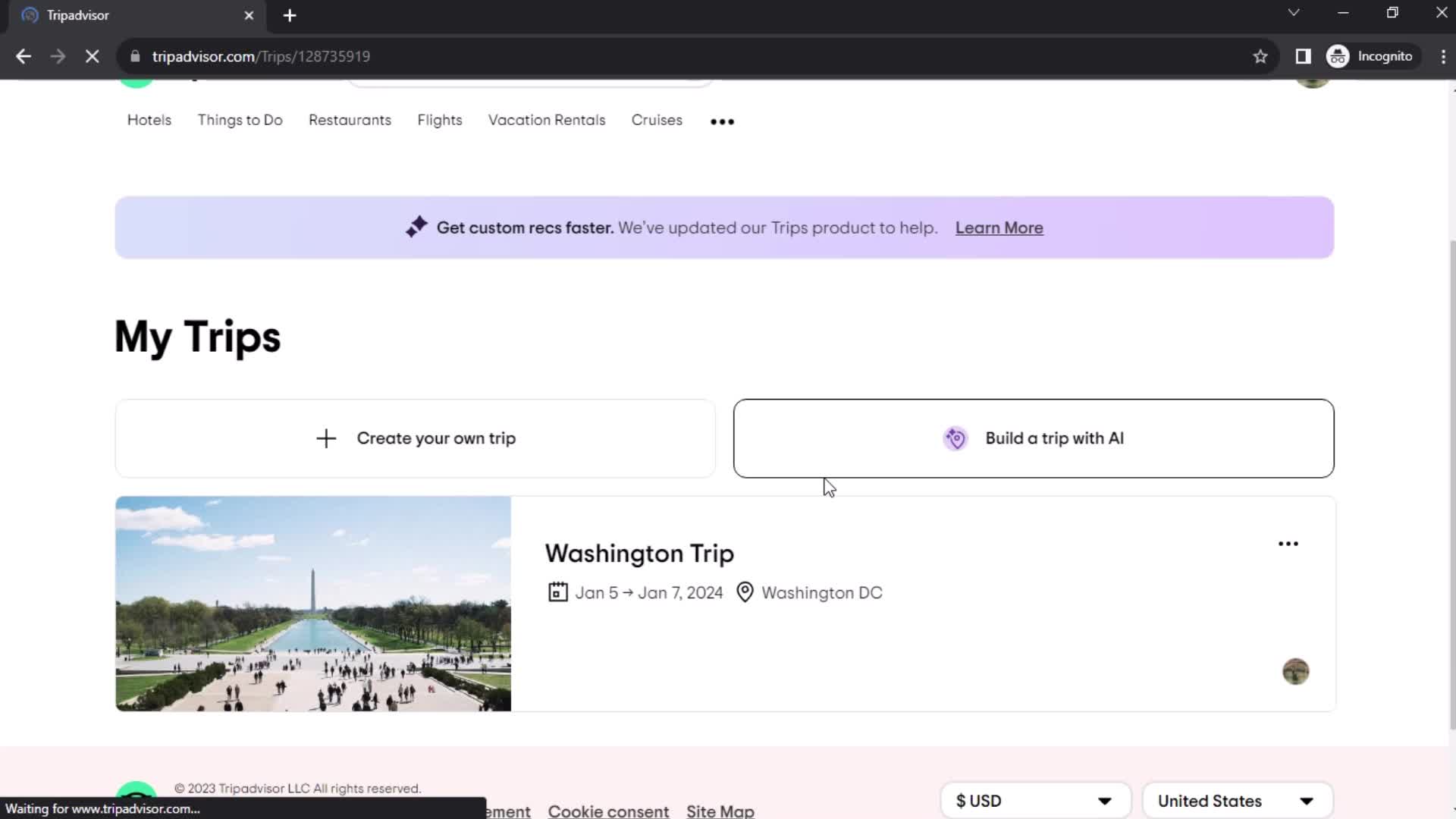
Task: Click the bookmark/star icon in address bar
Action: point(1261,56)
